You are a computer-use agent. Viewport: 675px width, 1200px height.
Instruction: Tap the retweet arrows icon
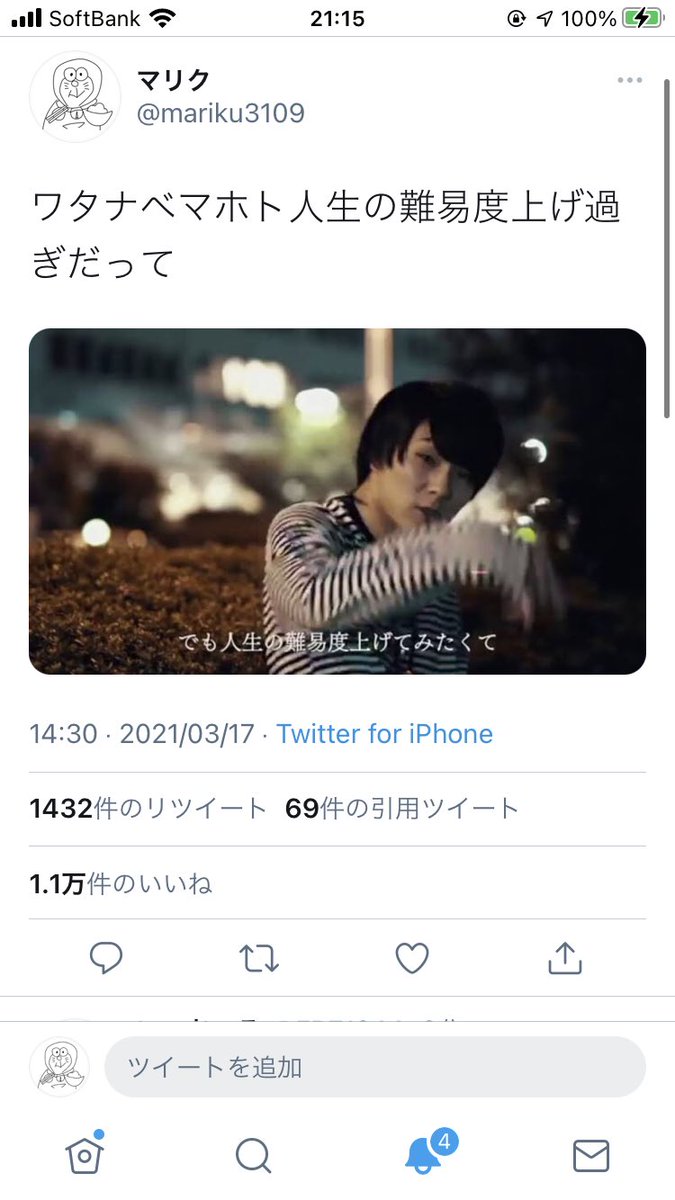click(259, 958)
